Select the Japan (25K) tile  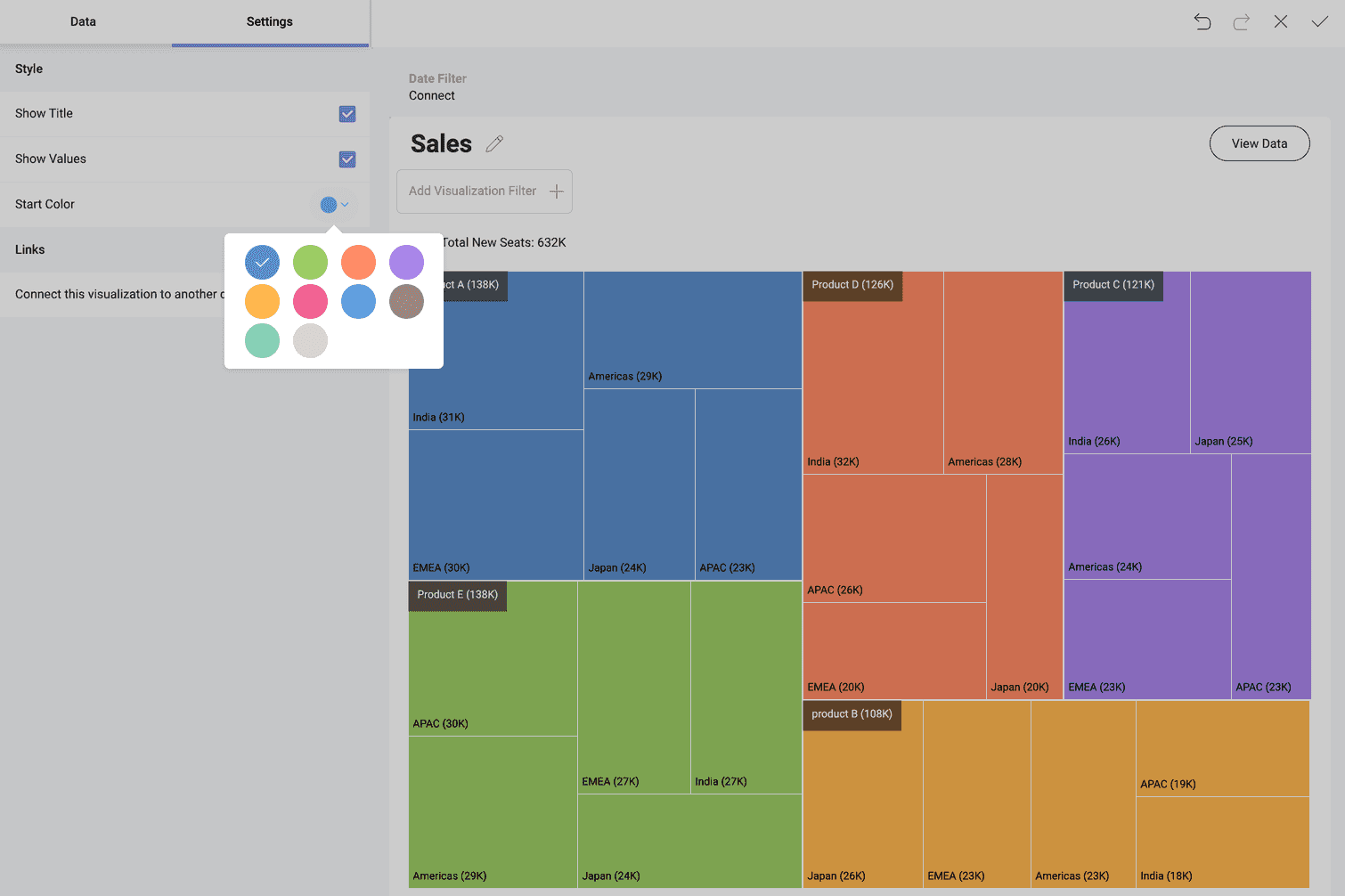pos(1251,362)
